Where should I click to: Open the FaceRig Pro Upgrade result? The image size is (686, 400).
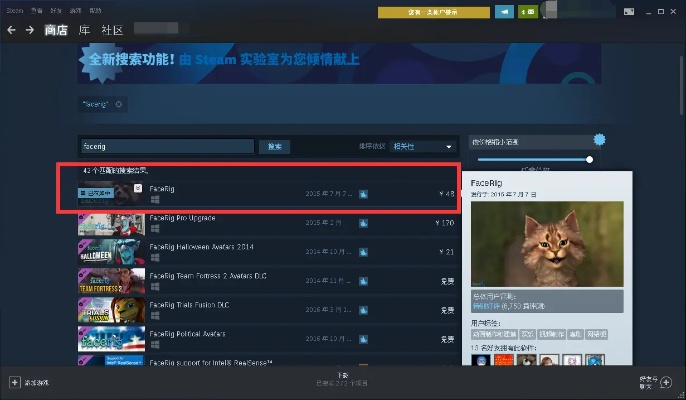tap(268, 223)
